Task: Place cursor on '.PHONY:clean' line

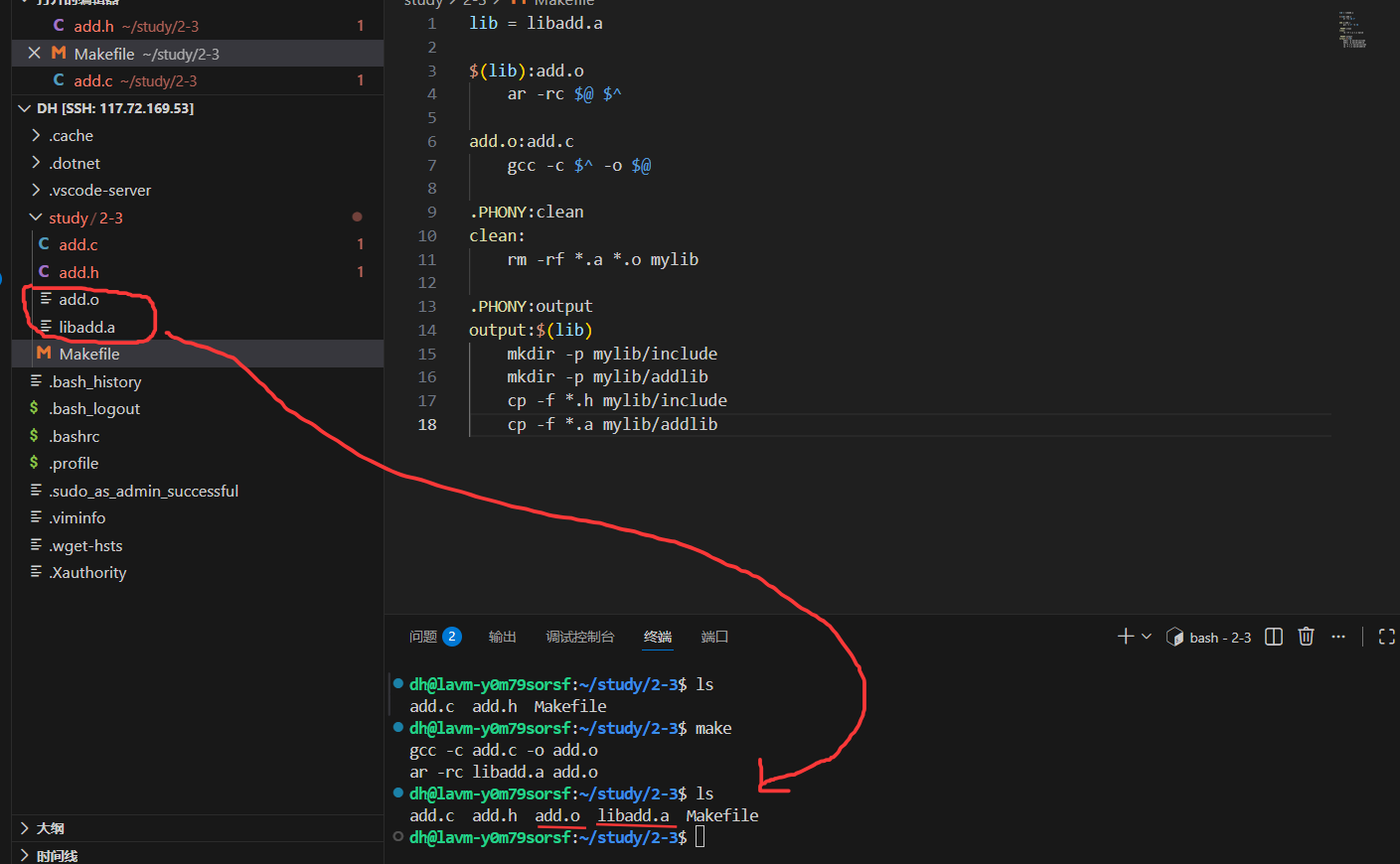Action: click(x=527, y=213)
